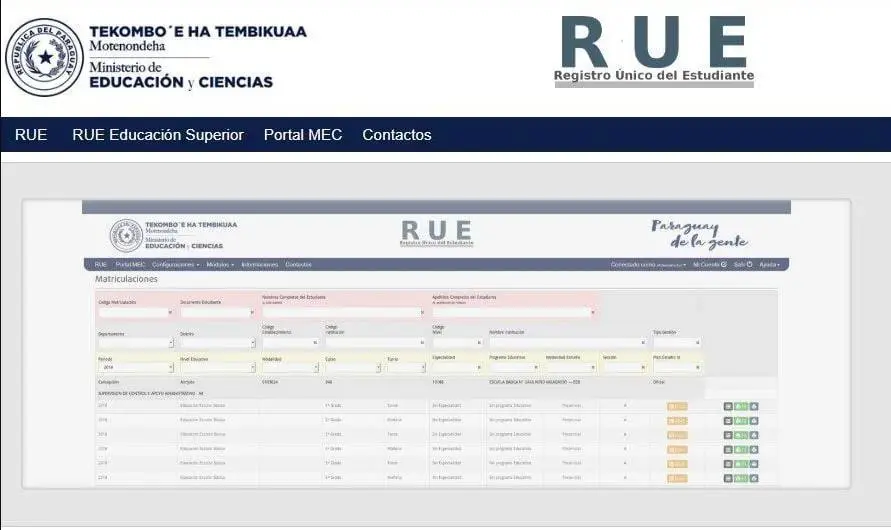Viewport: 891px width, 530px height.
Task: Open the RUE item in the blue navigation bar
Action: pos(31,135)
